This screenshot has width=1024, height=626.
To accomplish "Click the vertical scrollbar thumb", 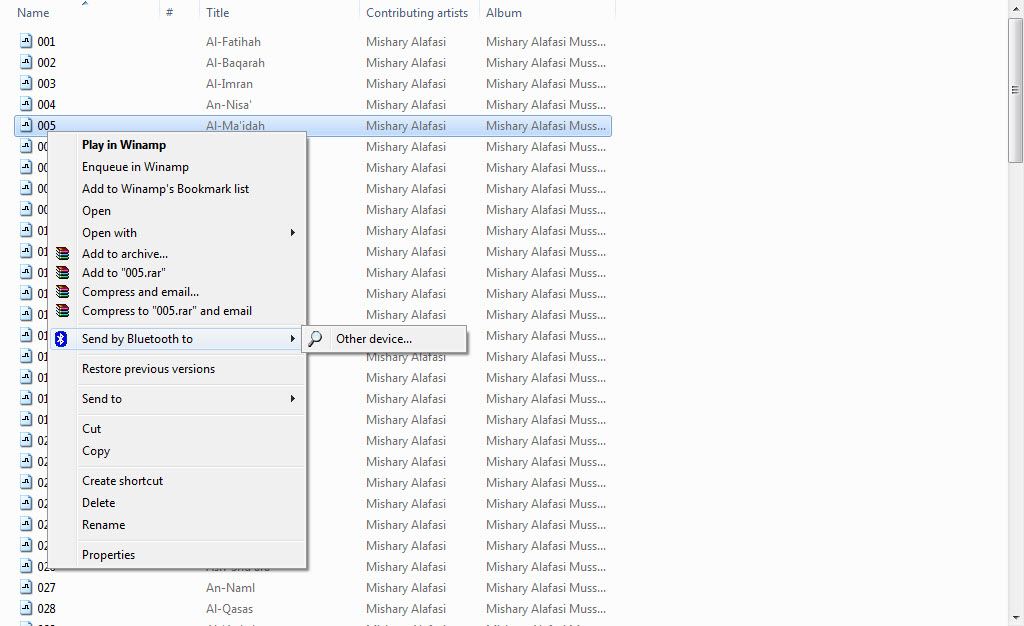I will click(1015, 90).
